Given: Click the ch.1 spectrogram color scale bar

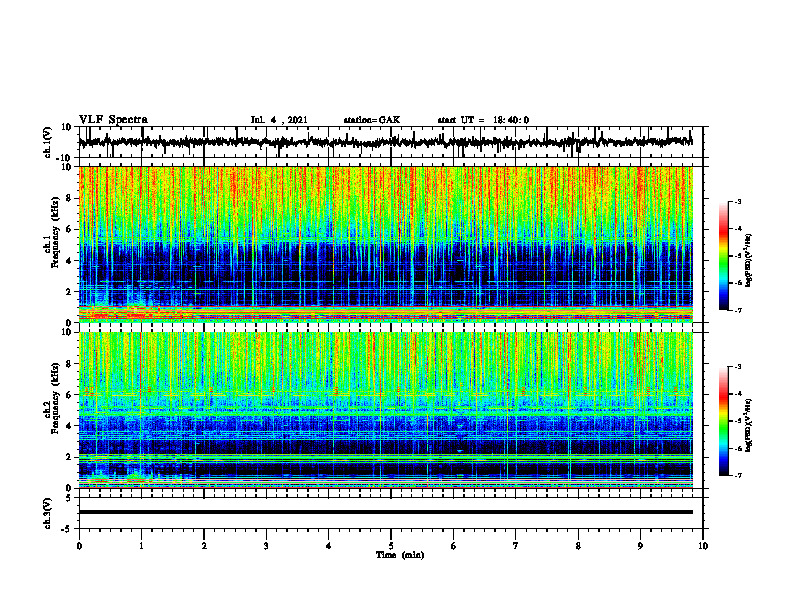Looking at the screenshot, I should (724, 256).
